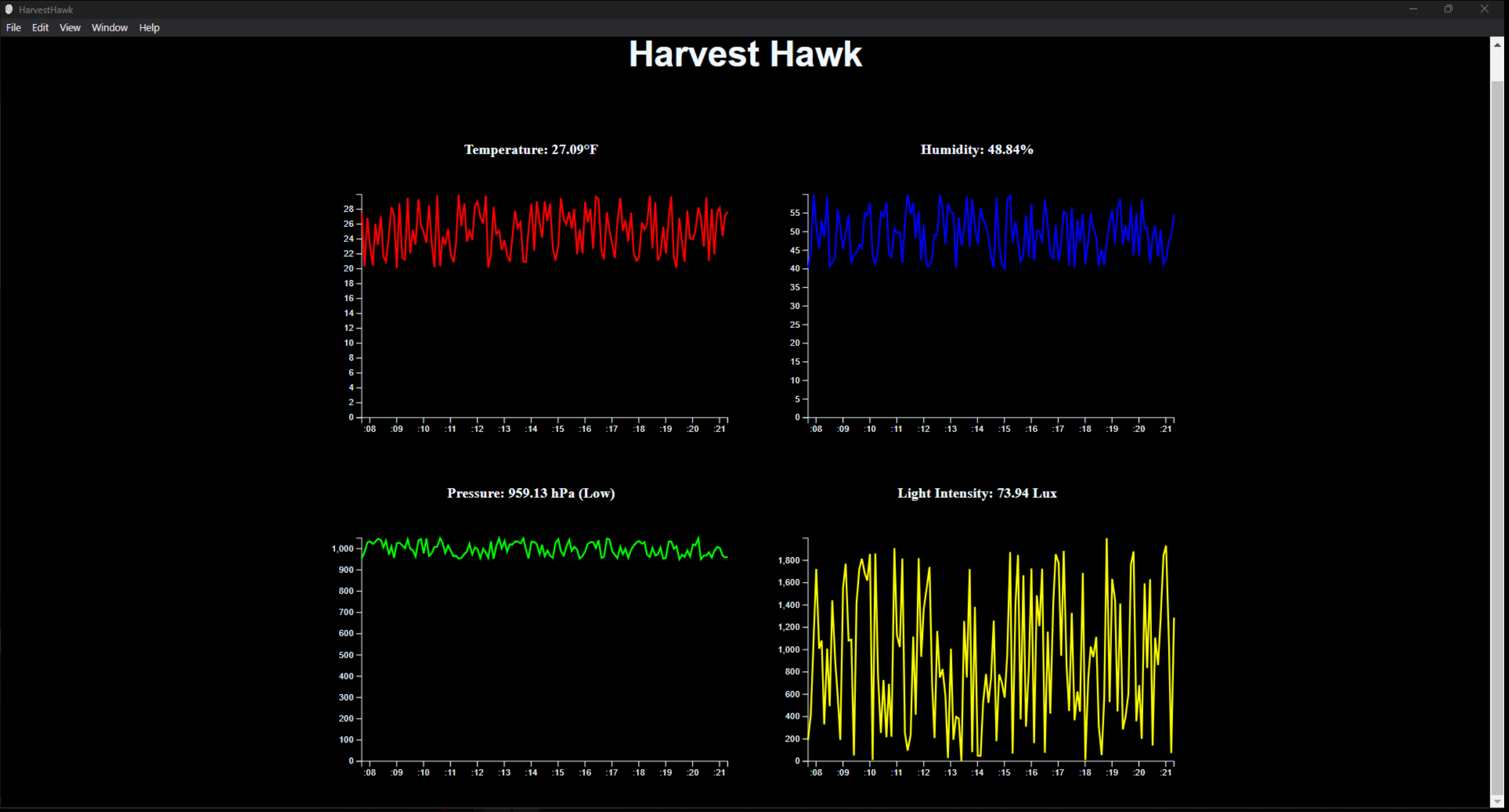The image size is (1509, 812).
Task: Click the Pressure: 959.13 hPa (Low) label
Action: 530,493
